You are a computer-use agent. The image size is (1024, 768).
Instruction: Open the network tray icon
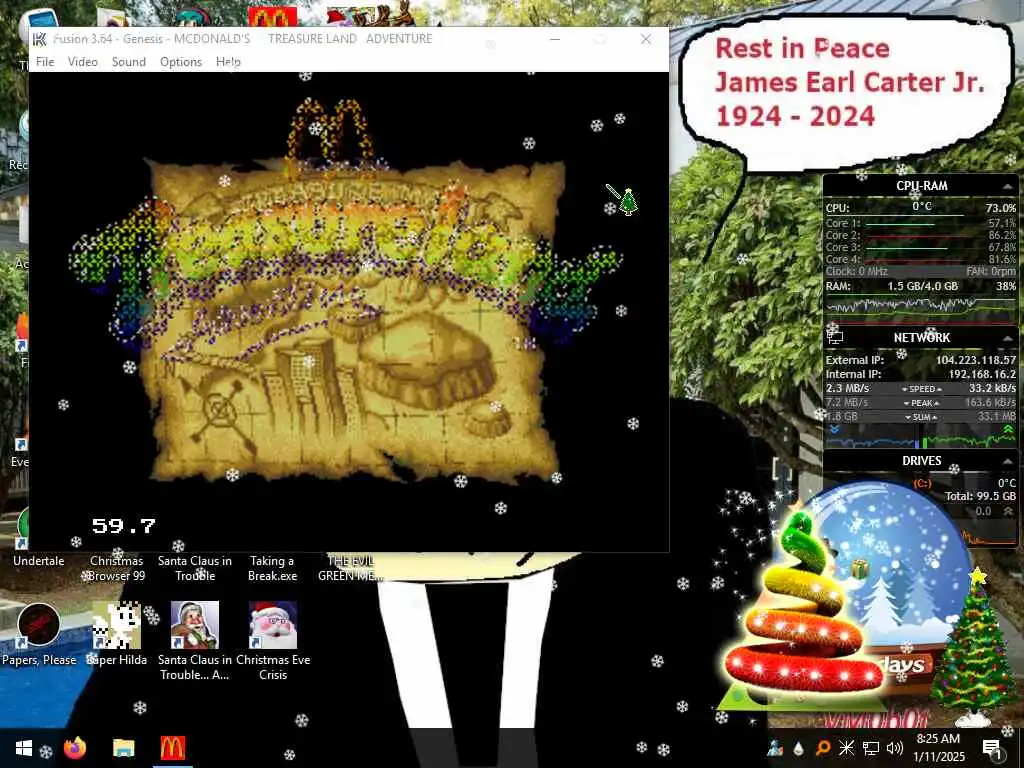(x=871, y=748)
